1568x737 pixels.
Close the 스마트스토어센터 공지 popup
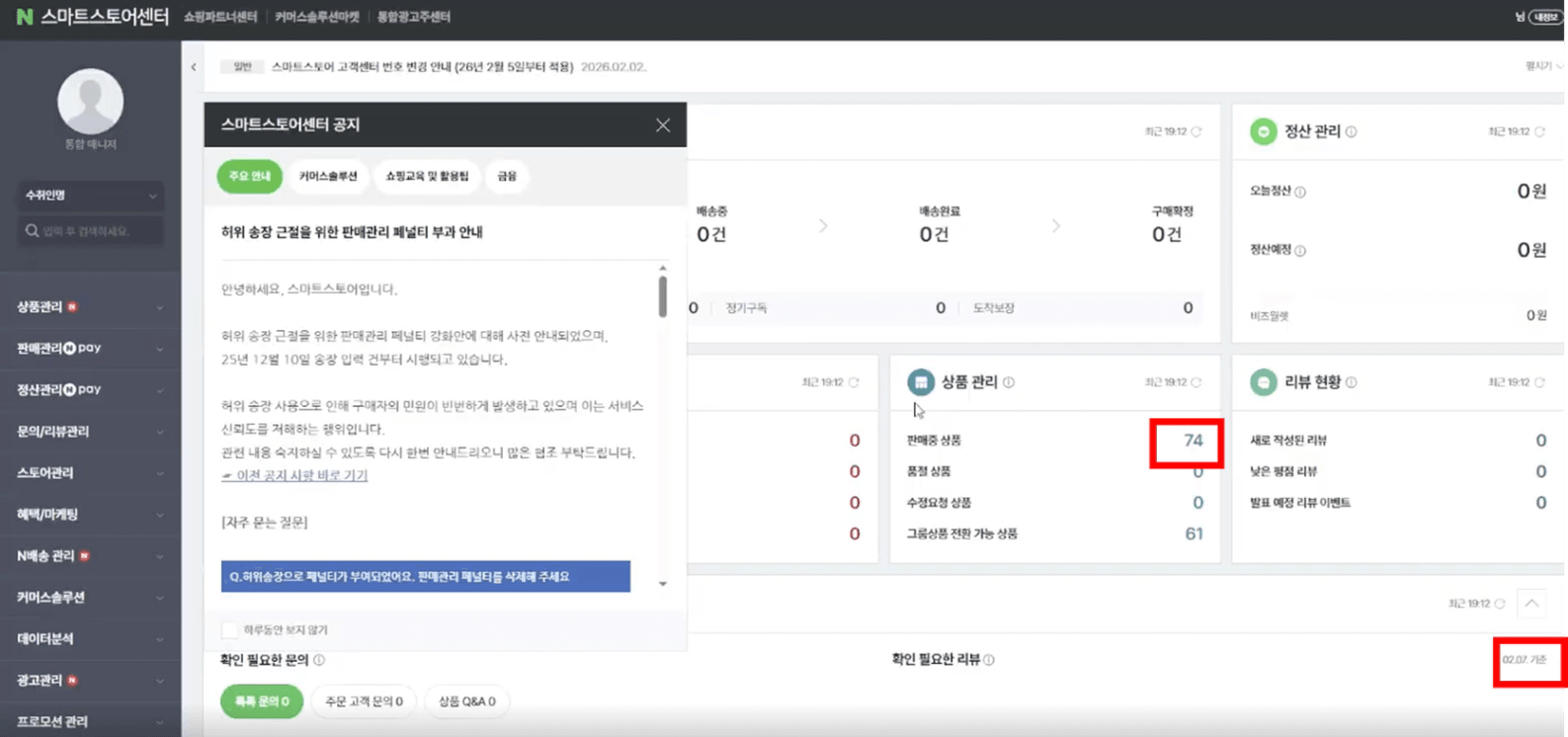pos(662,125)
